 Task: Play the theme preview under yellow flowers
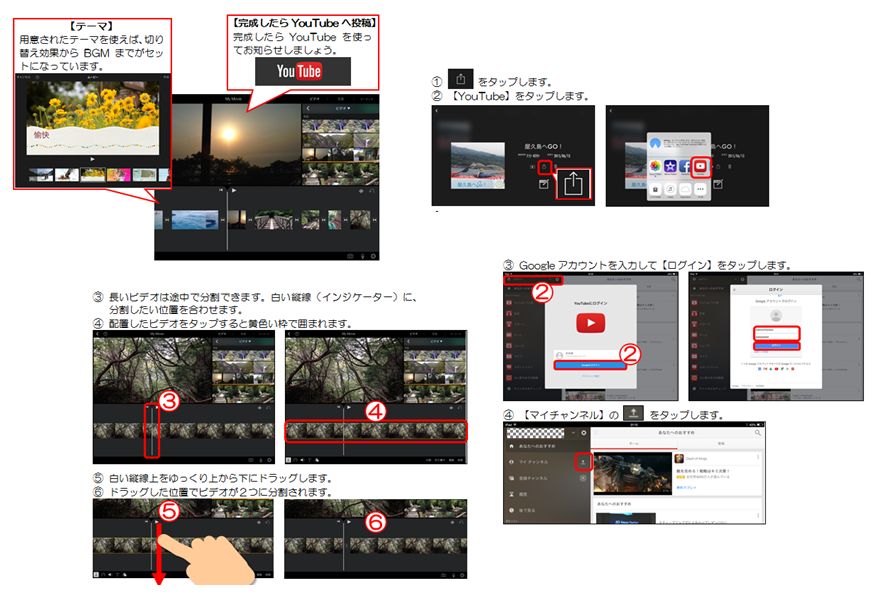tap(92, 158)
